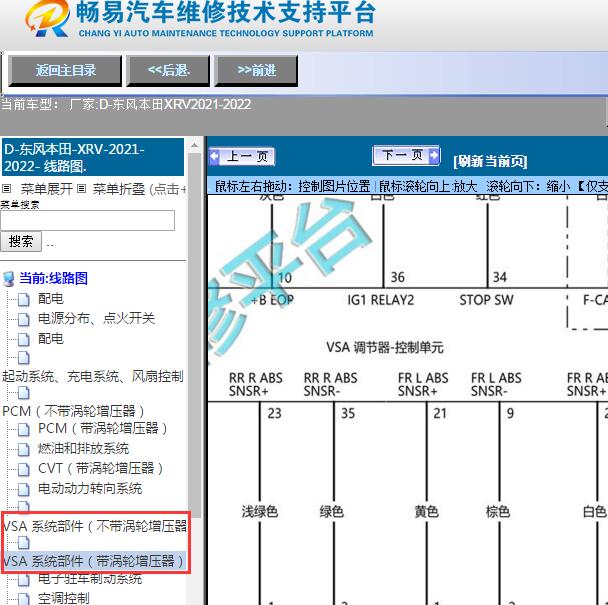
Task: Click the RR R ABS SNSR+ label
Action: coord(256,384)
